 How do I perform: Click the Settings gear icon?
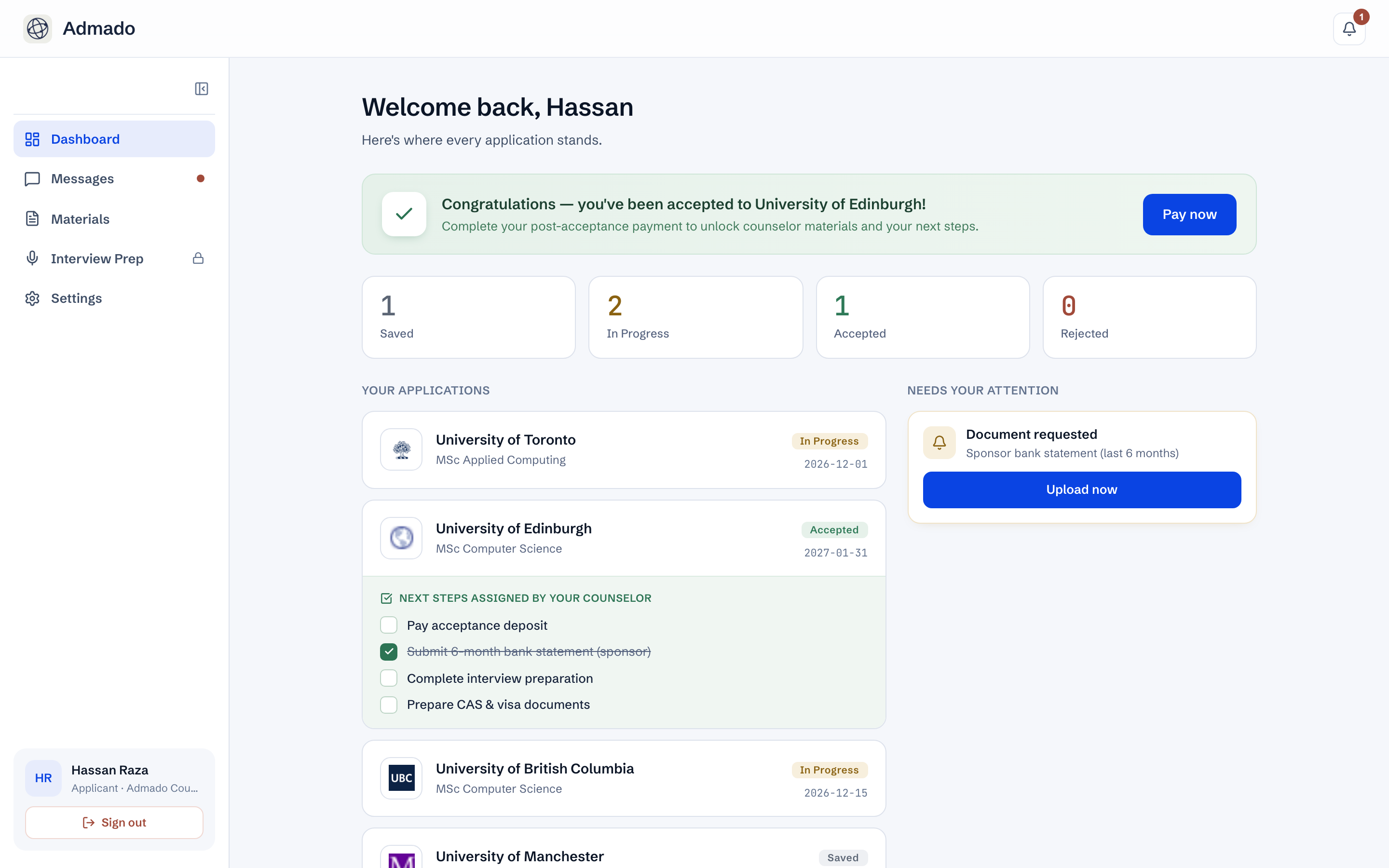point(32,298)
